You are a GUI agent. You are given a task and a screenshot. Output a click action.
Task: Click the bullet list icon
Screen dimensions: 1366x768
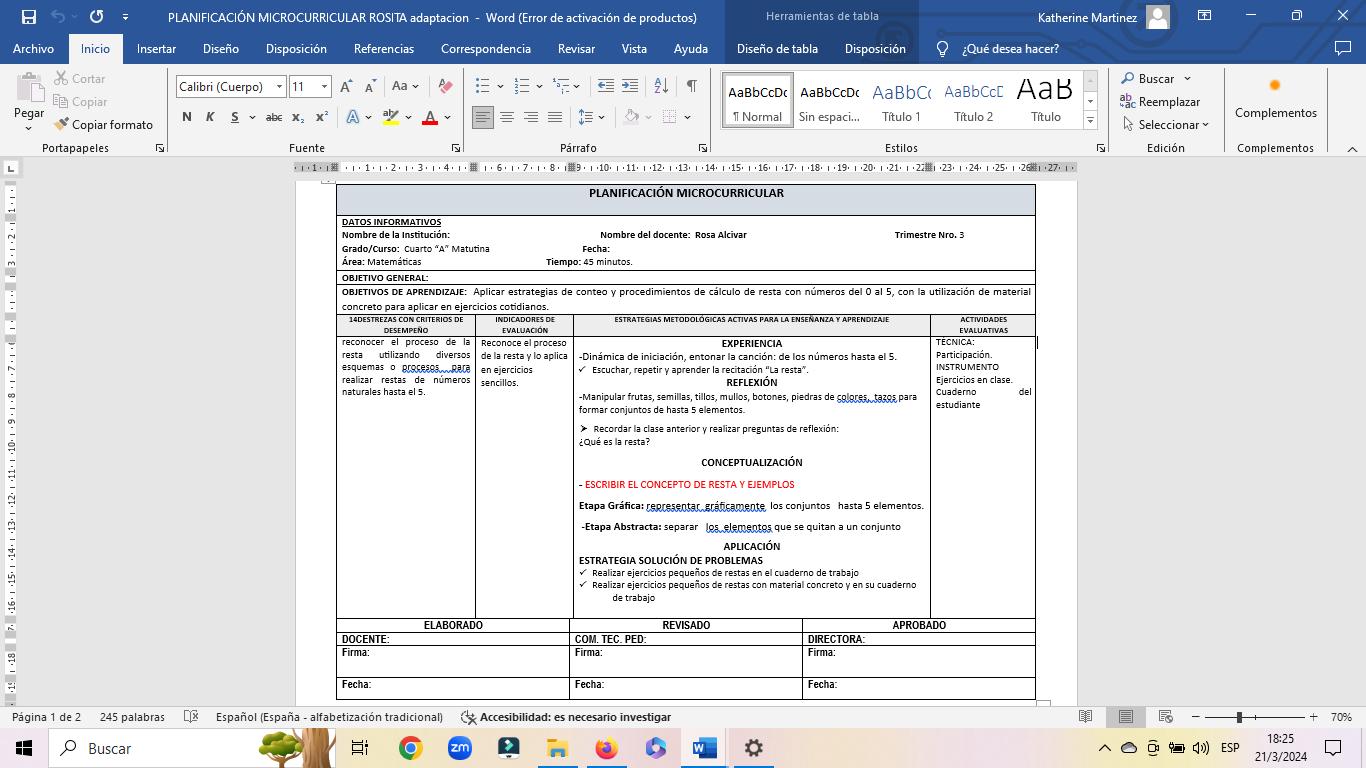(483, 87)
